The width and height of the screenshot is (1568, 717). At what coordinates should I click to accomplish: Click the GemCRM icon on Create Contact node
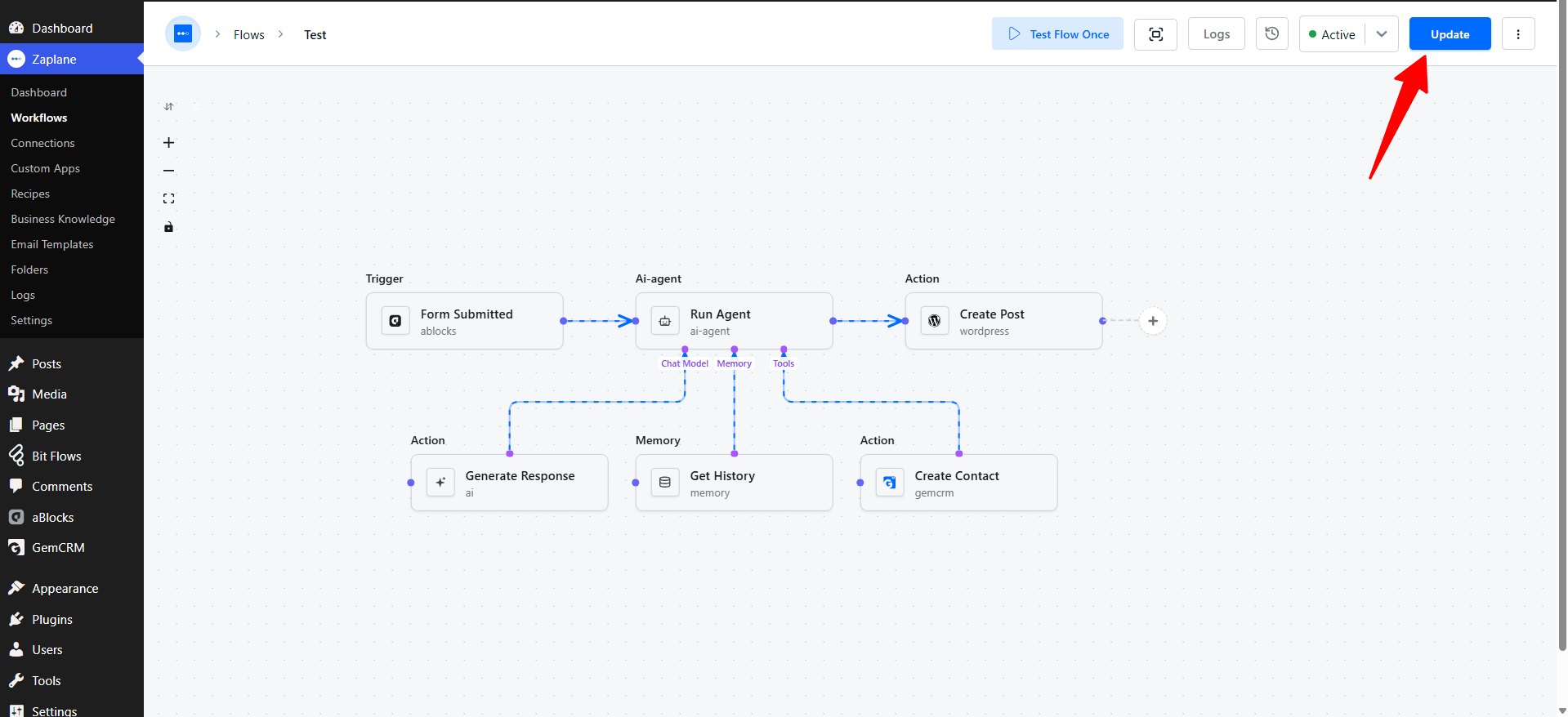pyautogui.click(x=890, y=483)
